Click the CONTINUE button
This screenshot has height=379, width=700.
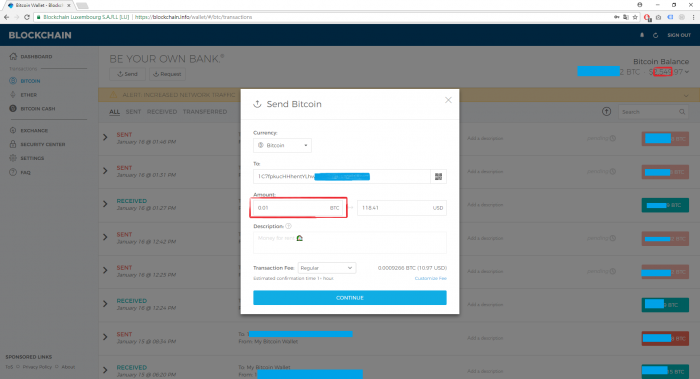(350, 298)
